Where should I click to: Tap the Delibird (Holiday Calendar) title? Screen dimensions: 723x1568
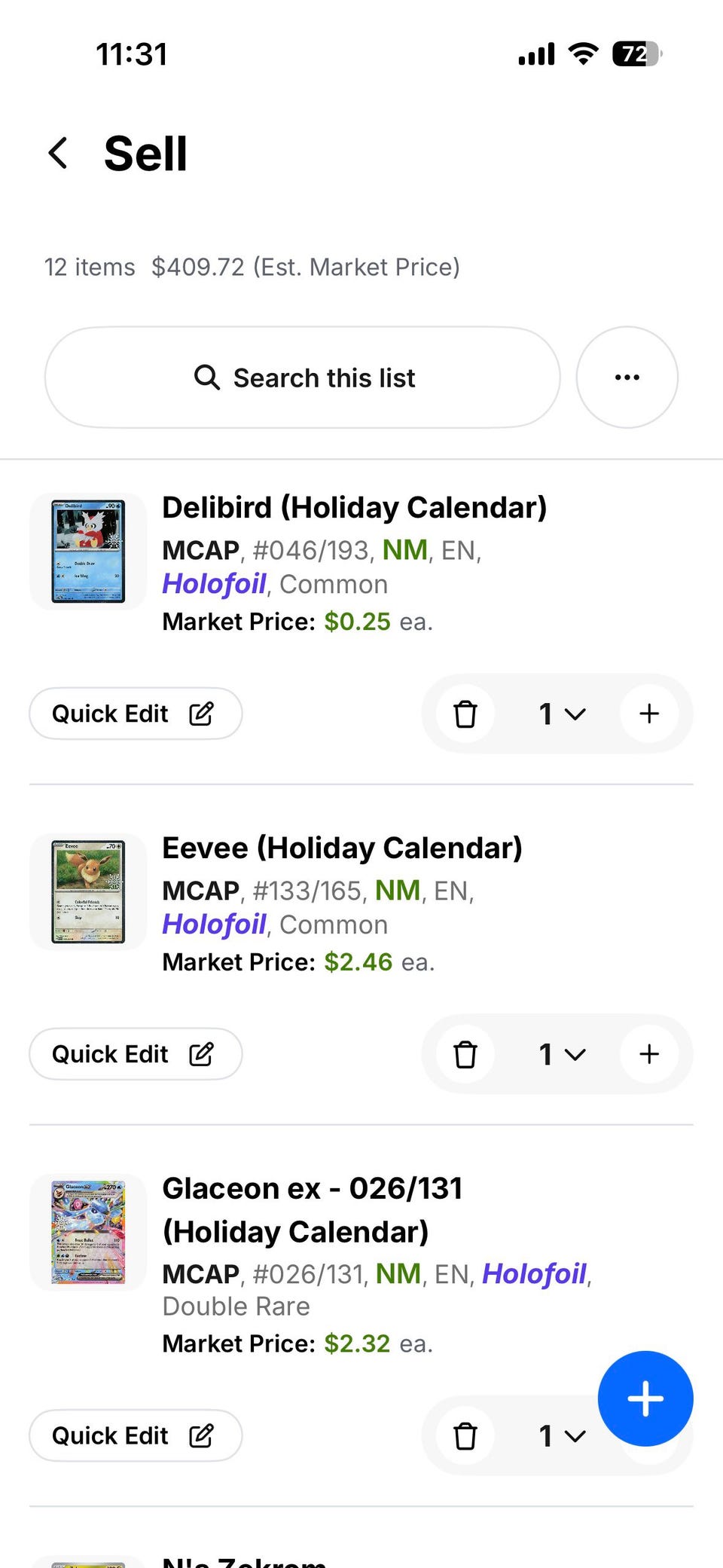click(355, 508)
